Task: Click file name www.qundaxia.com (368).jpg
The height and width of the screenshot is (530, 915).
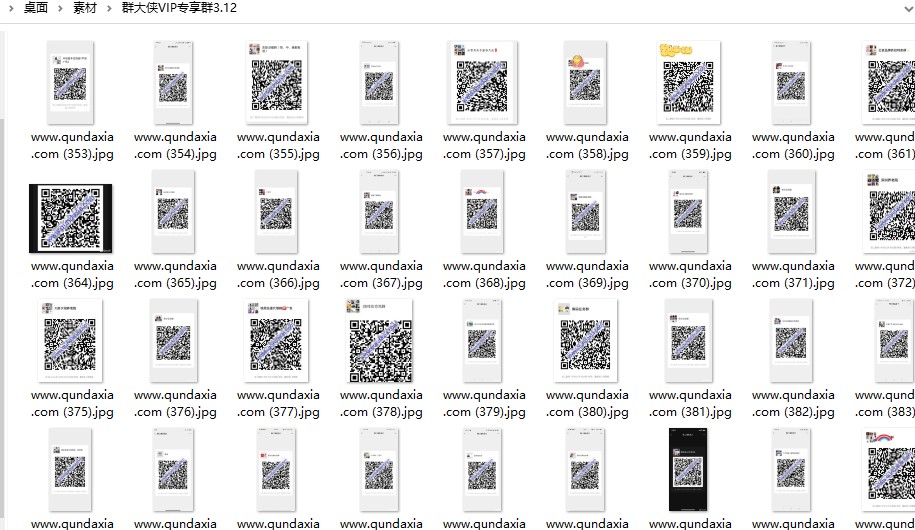Action: pos(484,274)
